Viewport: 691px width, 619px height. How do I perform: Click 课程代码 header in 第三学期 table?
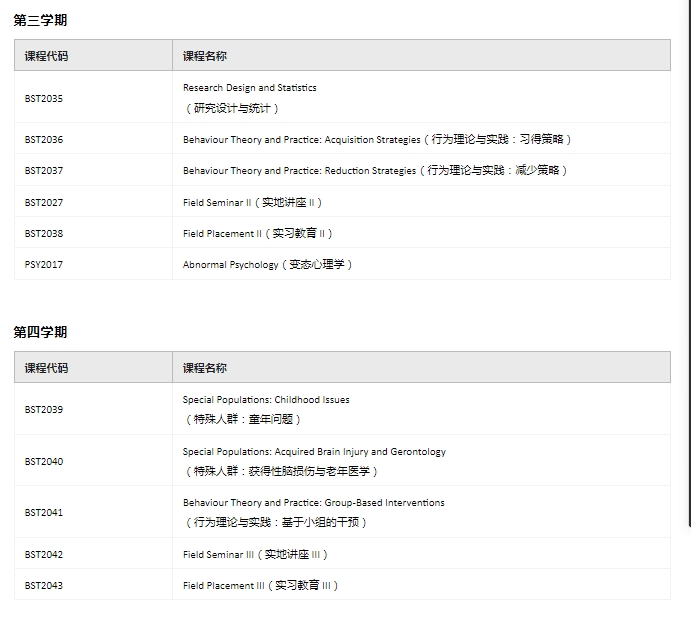tap(46, 56)
